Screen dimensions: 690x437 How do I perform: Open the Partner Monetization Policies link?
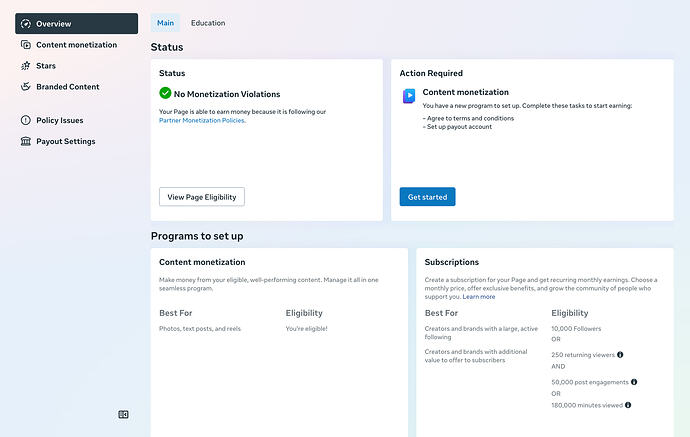[x=202, y=120]
